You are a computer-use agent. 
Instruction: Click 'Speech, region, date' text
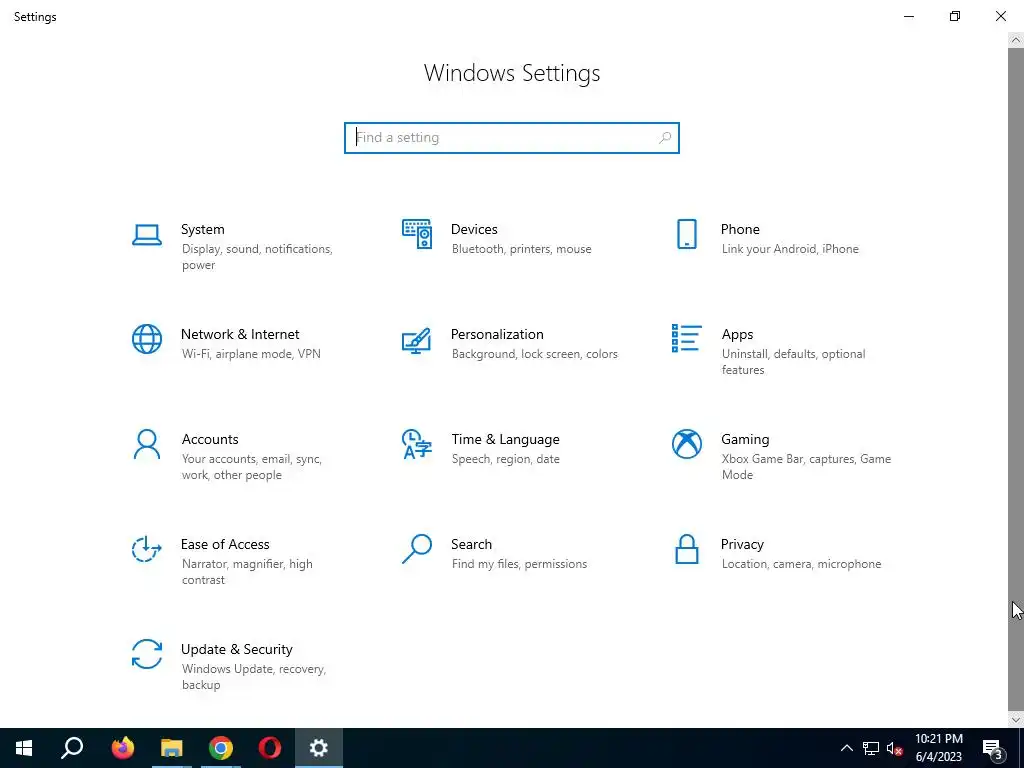(505, 459)
